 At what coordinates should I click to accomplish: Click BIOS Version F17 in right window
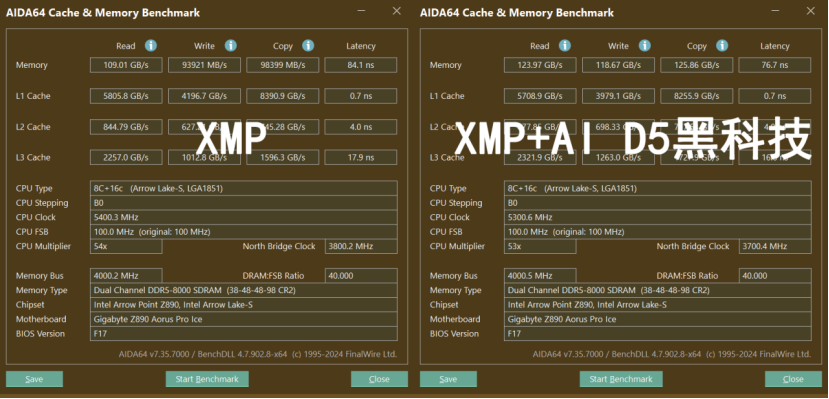point(658,333)
